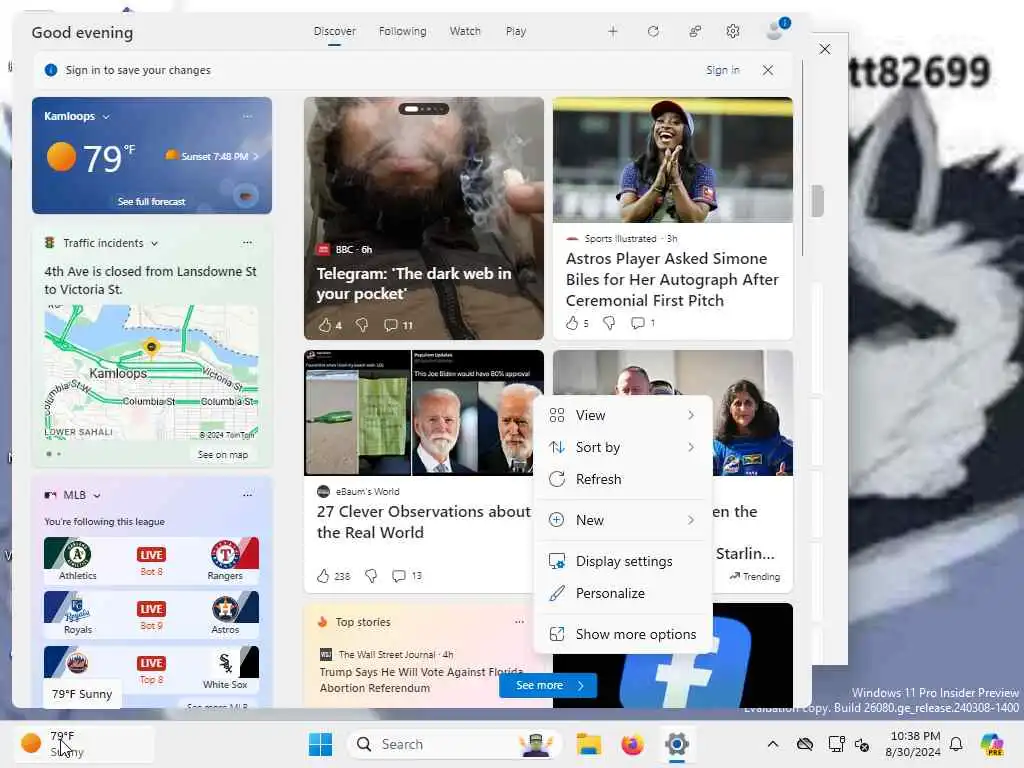Screen dimensions: 1024x768
Task: Open taskbar weather widget 79°F Sunny
Action: pyautogui.click(x=84, y=744)
